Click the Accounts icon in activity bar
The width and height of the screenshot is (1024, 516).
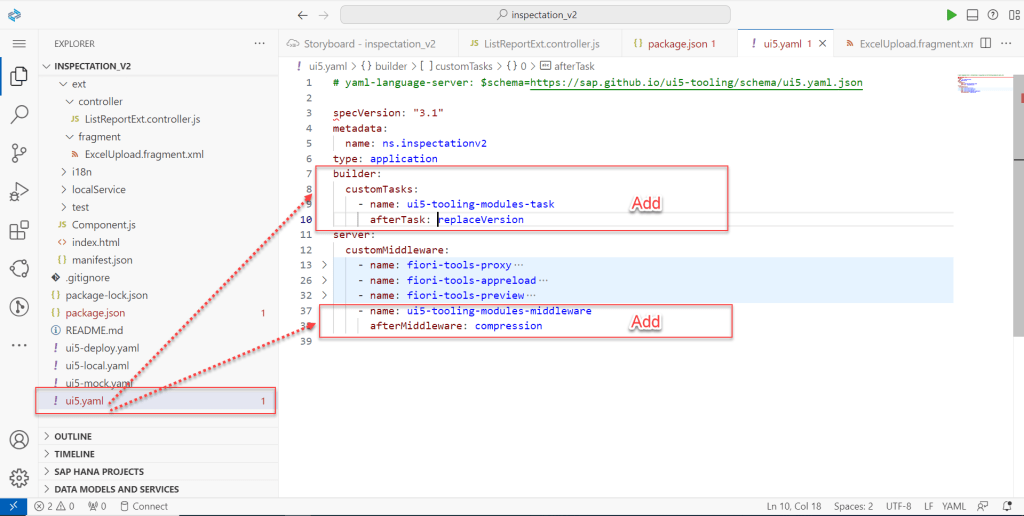[18, 440]
